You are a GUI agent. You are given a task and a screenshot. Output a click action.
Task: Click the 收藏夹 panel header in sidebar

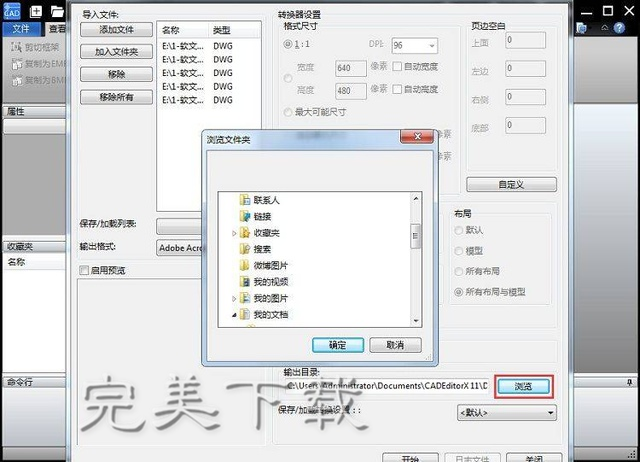click(x=34, y=247)
